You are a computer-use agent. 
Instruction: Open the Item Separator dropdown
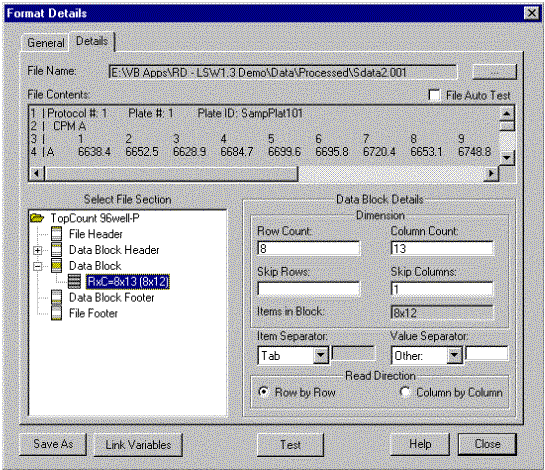click(320, 356)
